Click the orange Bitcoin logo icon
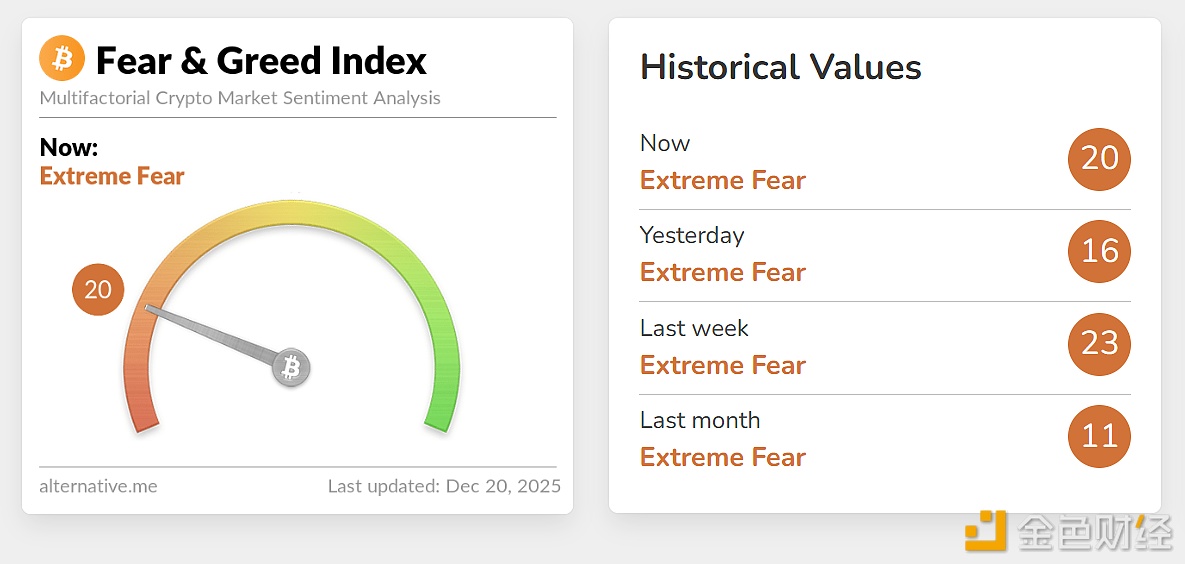This screenshot has width=1185, height=564. [x=62, y=59]
